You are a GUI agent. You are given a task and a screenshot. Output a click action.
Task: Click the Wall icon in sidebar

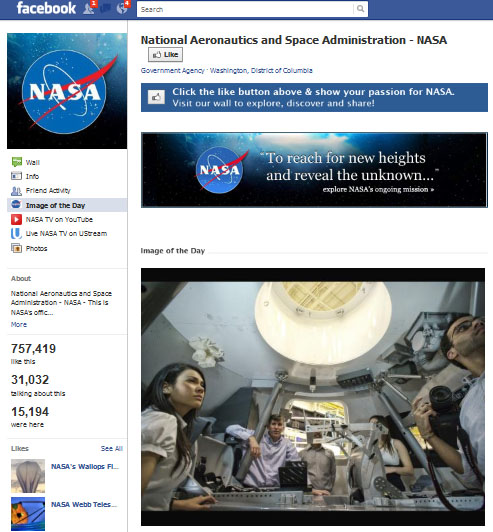coord(17,162)
